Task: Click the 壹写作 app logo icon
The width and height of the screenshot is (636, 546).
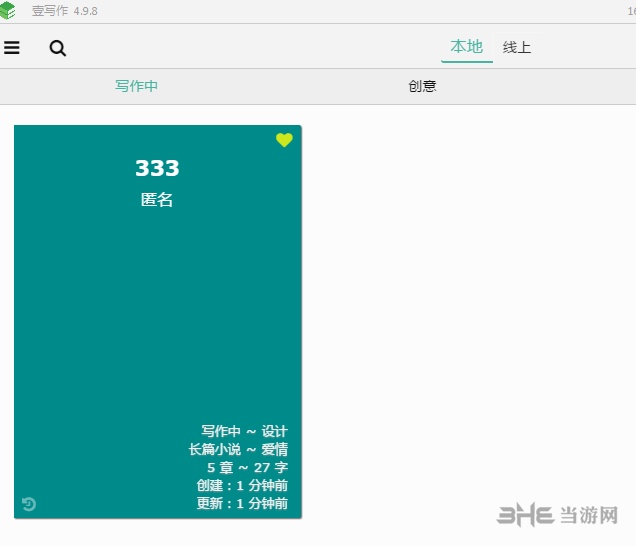Action: (8, 10)
